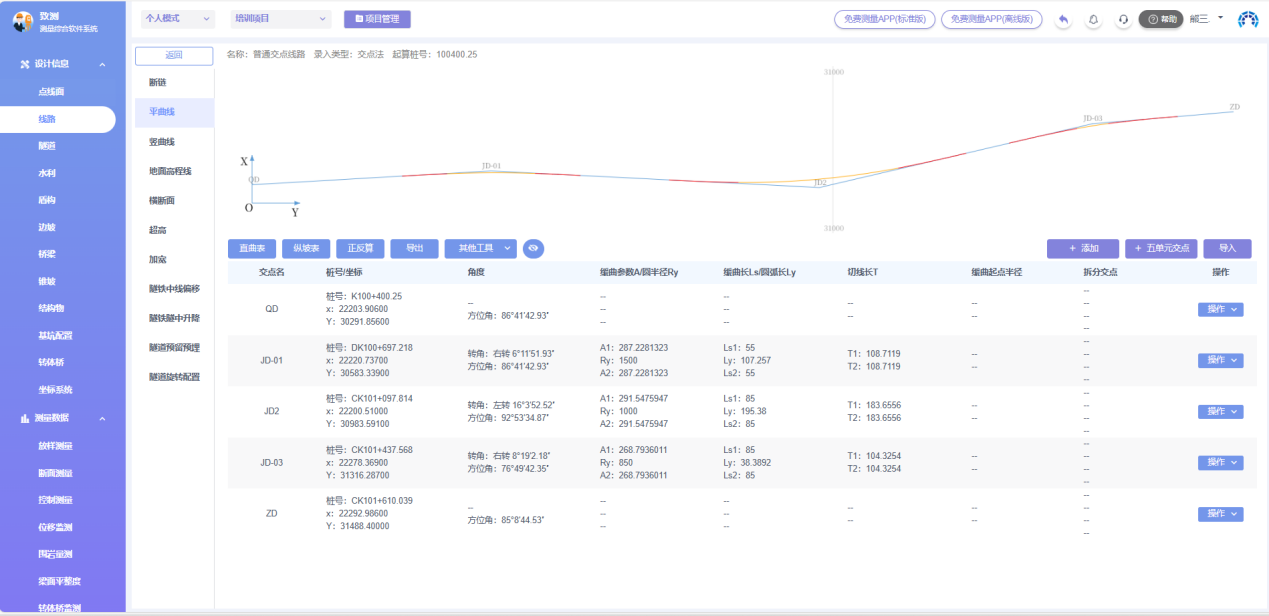Click the headset customer service icon

pos(1123,19)
